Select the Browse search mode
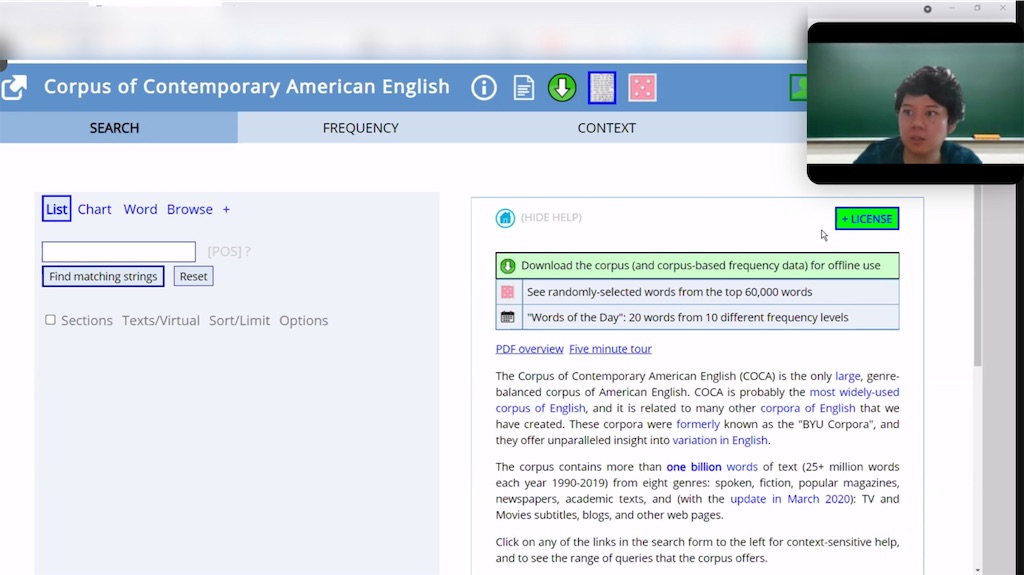Screen dimensions: 1024x575 pos(189,209)
